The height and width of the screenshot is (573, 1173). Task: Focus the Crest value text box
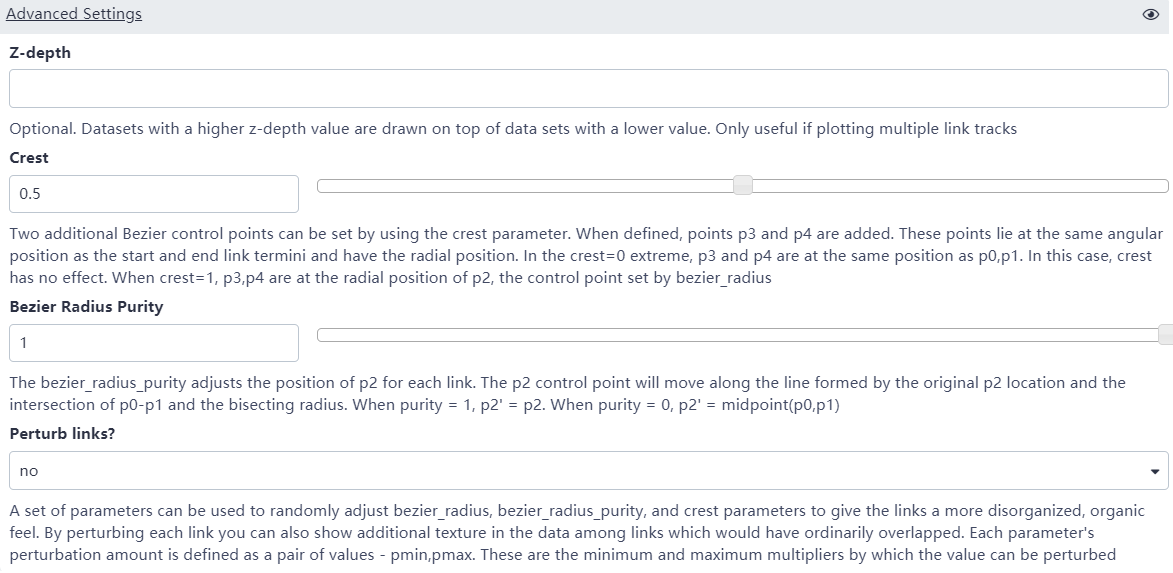(x=154, y=194)
